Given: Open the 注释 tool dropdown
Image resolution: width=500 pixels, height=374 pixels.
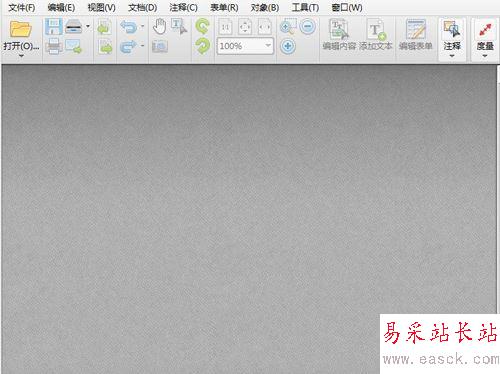Looking at the screenshot, I should (x=452, y=56).
